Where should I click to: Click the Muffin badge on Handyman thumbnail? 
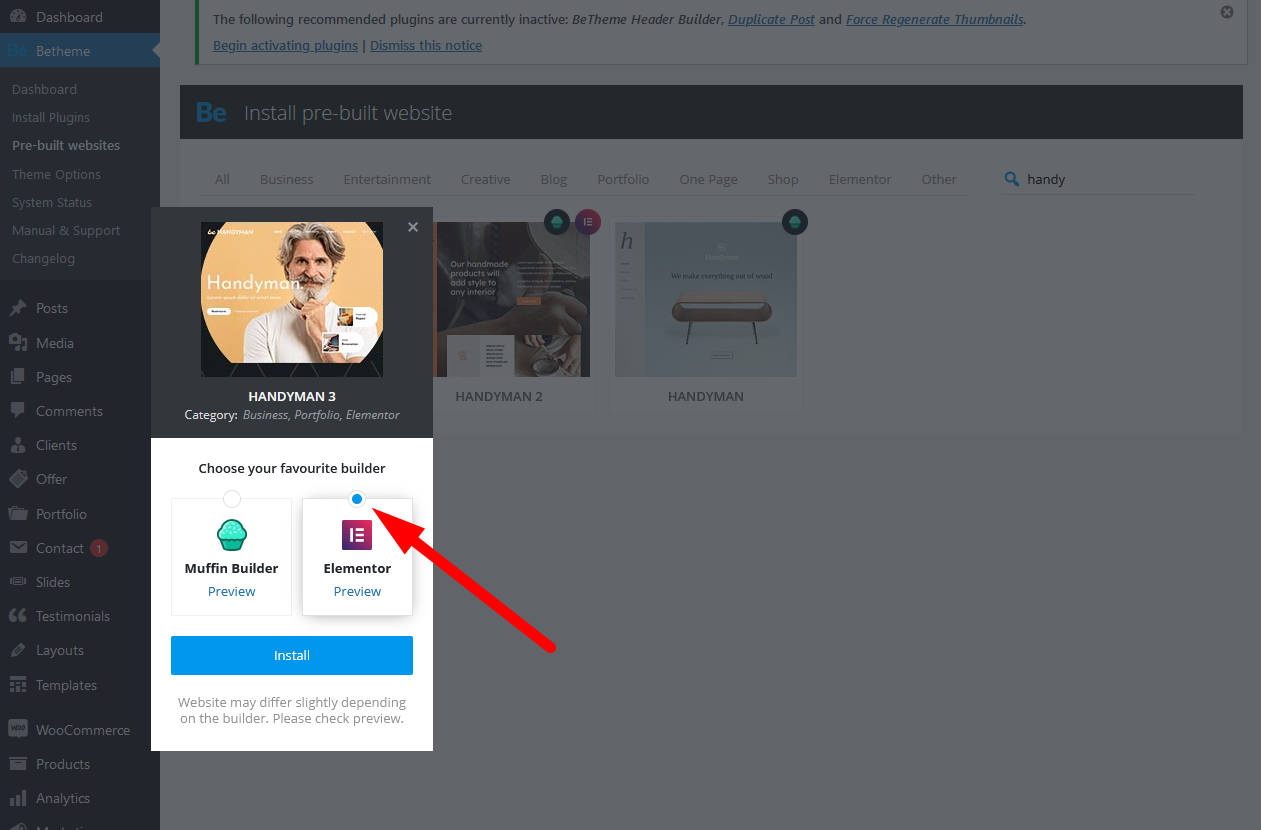[x=795, y=222]
